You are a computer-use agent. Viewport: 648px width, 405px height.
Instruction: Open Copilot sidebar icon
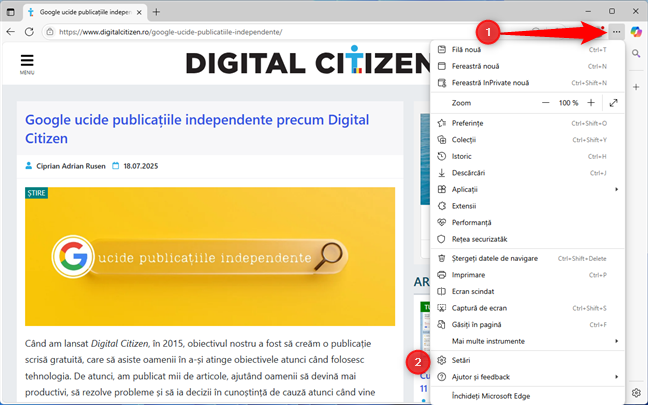pos(636,32)
